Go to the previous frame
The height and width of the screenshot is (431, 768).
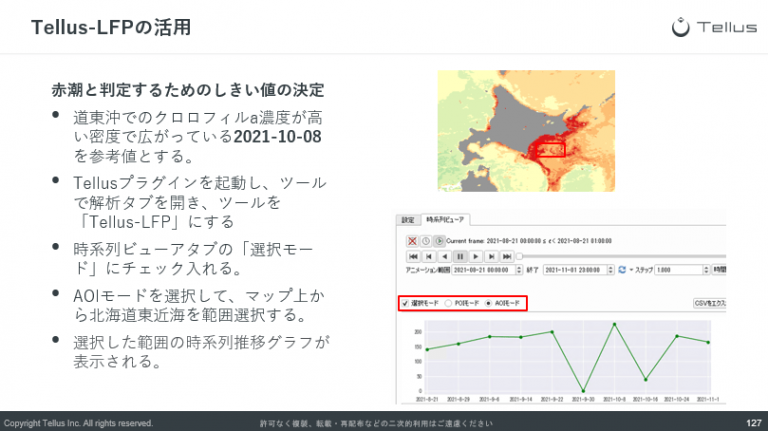429,256
